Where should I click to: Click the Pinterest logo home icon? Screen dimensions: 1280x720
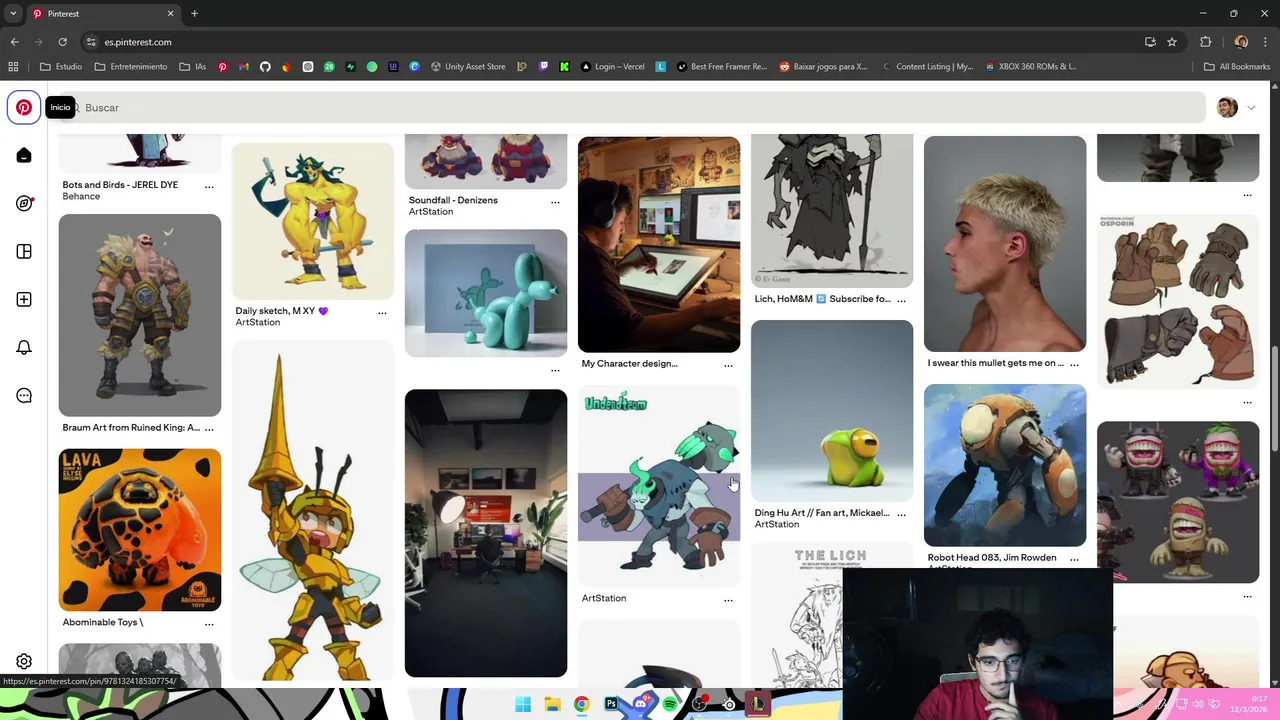[24, 107]
